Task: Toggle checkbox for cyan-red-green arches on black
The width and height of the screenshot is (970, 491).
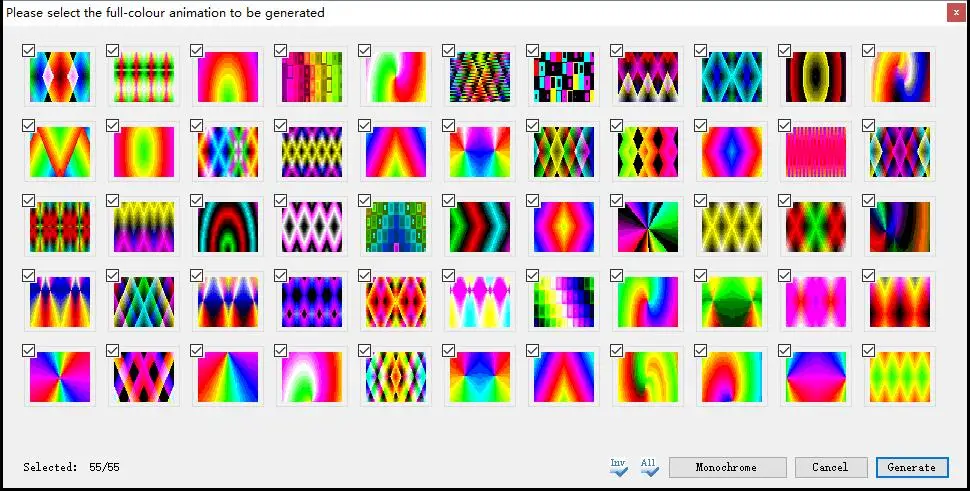Action: coord(197,200)
